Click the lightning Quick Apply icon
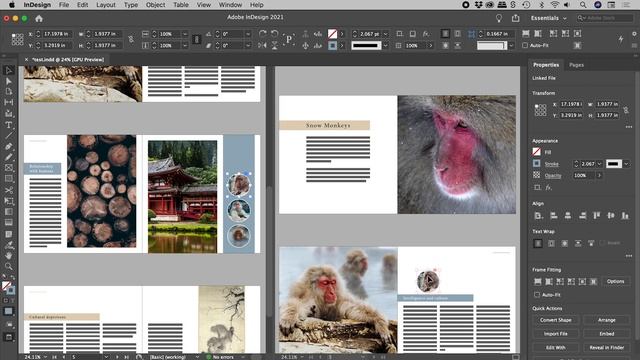The width and height of the screenshot is (640, 360). 621,39
